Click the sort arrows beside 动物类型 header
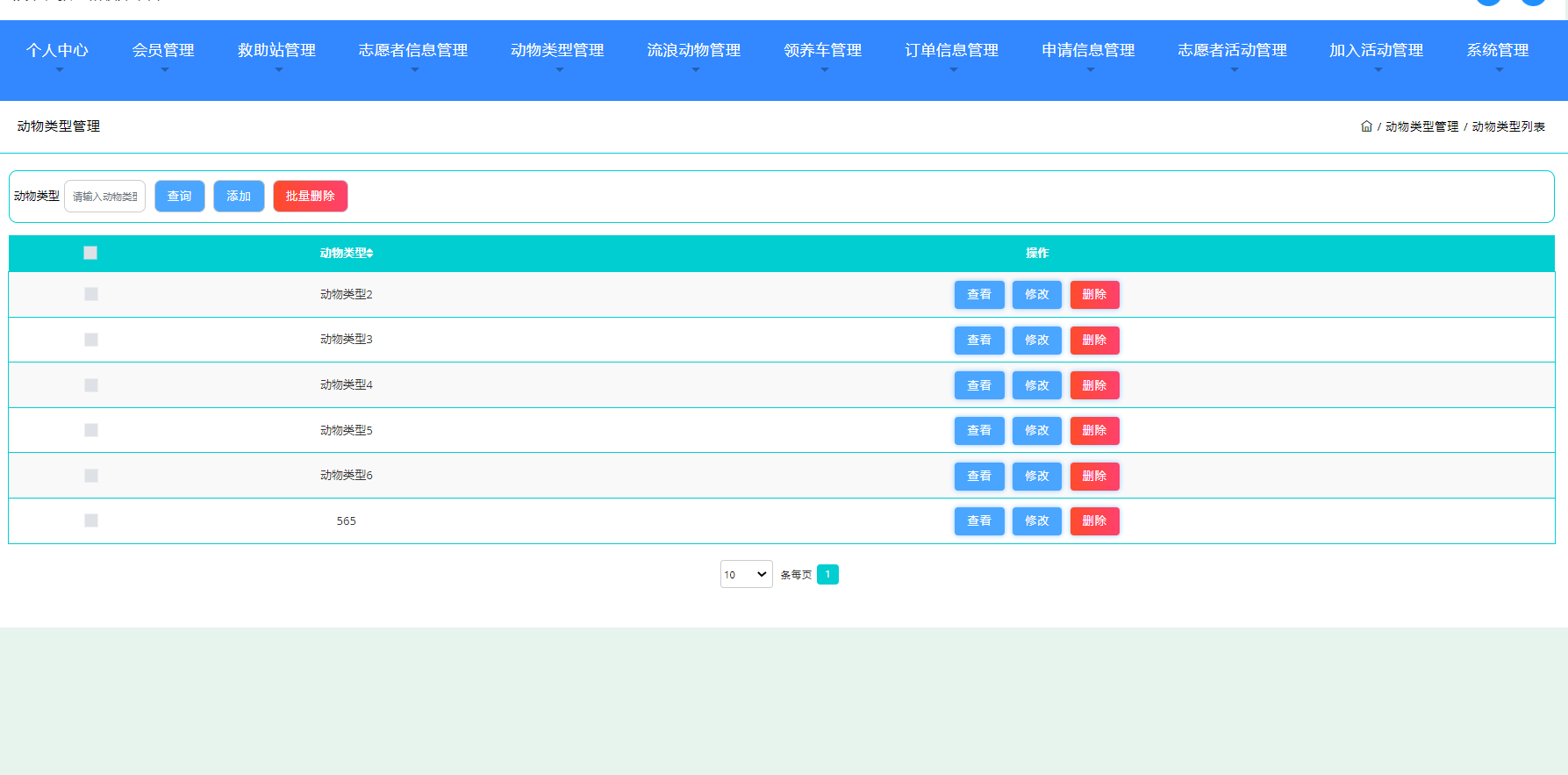The height and width of the screenshot is (775, 1568). (x=370, y=254)
